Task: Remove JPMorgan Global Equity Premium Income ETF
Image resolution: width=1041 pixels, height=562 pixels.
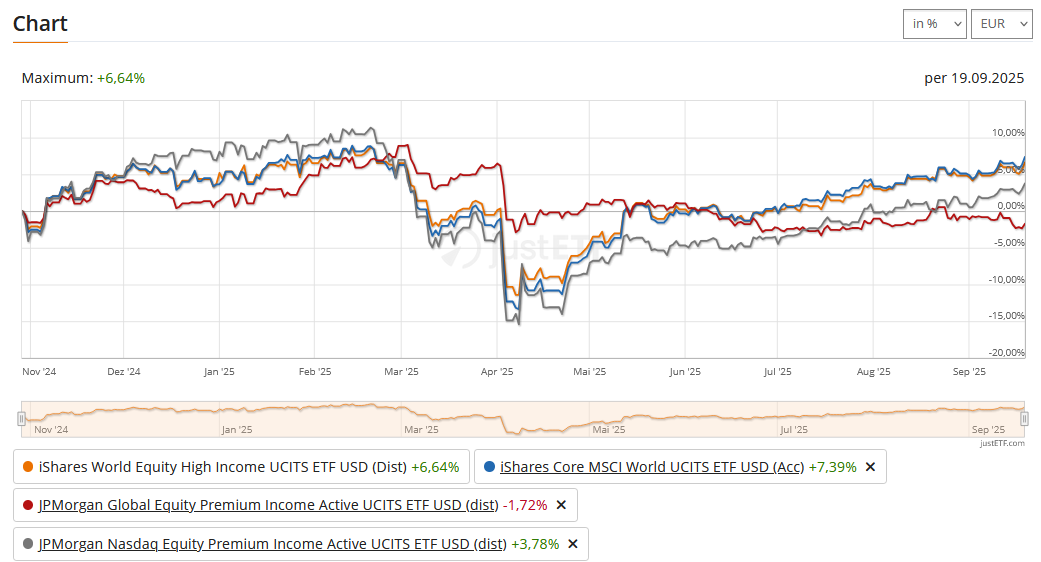Action: click(x=561, y=505)
